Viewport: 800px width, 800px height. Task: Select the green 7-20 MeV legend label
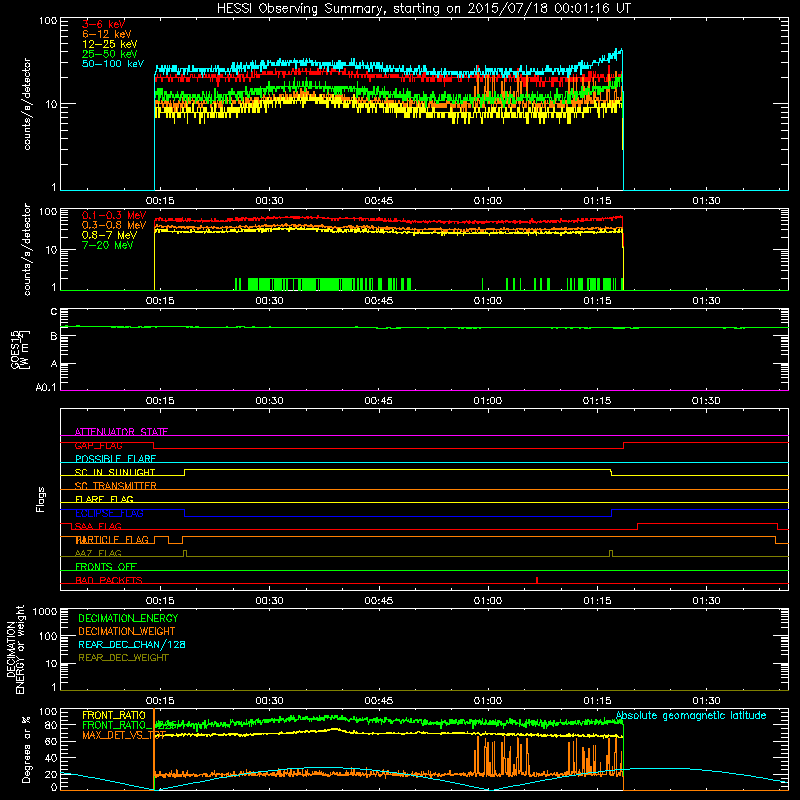(x=108, y=245)
